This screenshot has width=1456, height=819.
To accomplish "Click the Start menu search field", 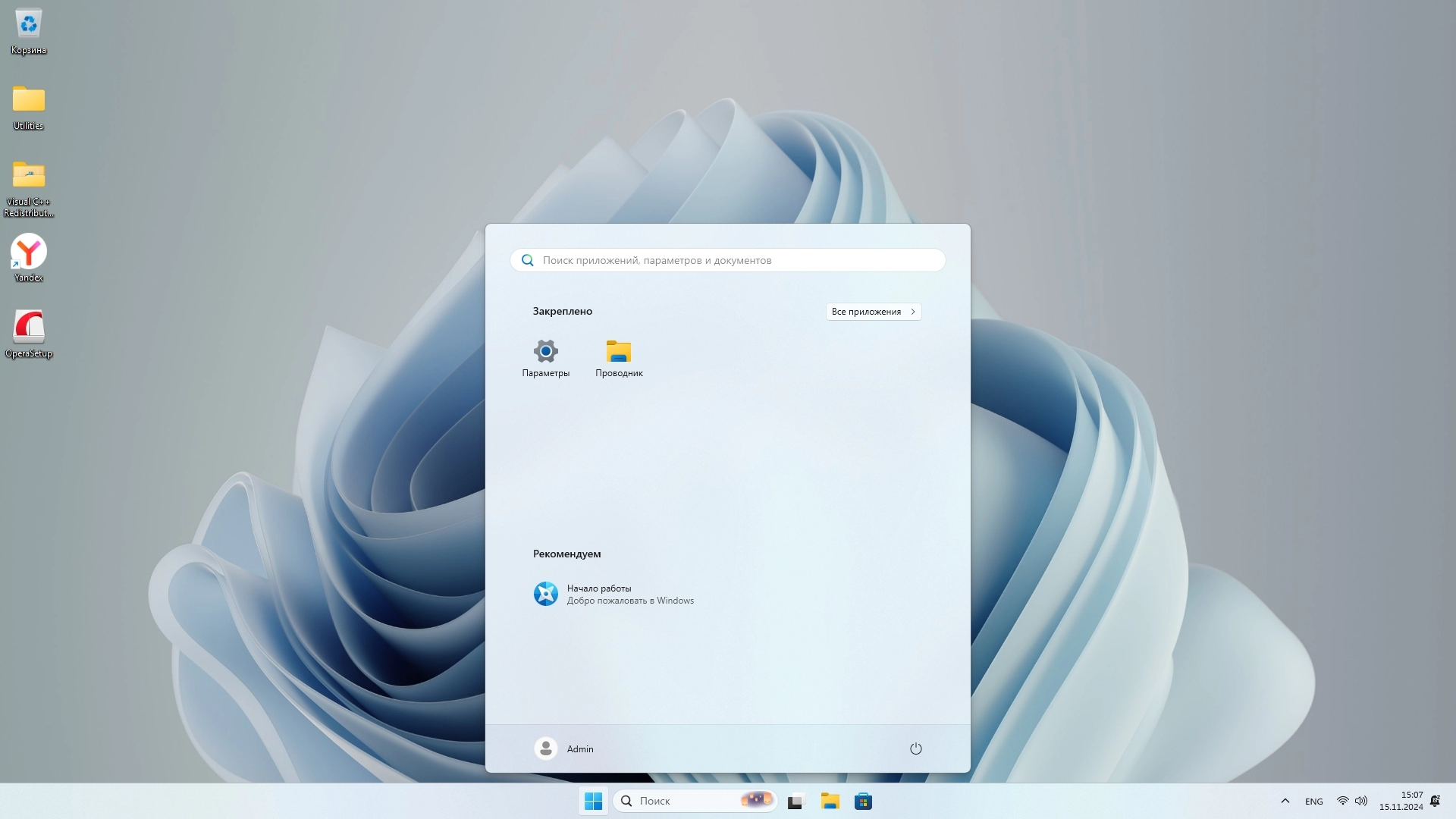I will coord(728,260).
